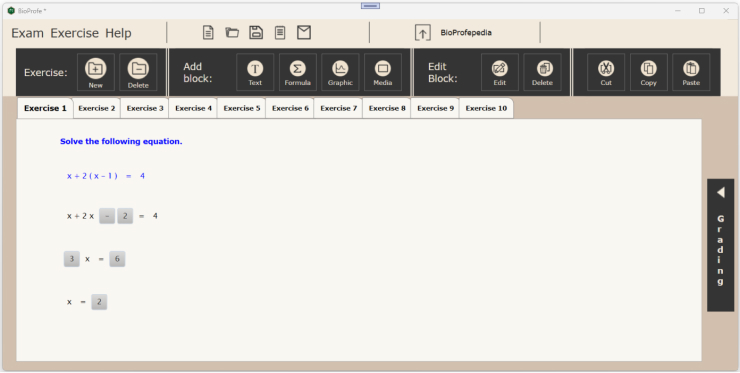Open the Exam menu

(27, 33)
